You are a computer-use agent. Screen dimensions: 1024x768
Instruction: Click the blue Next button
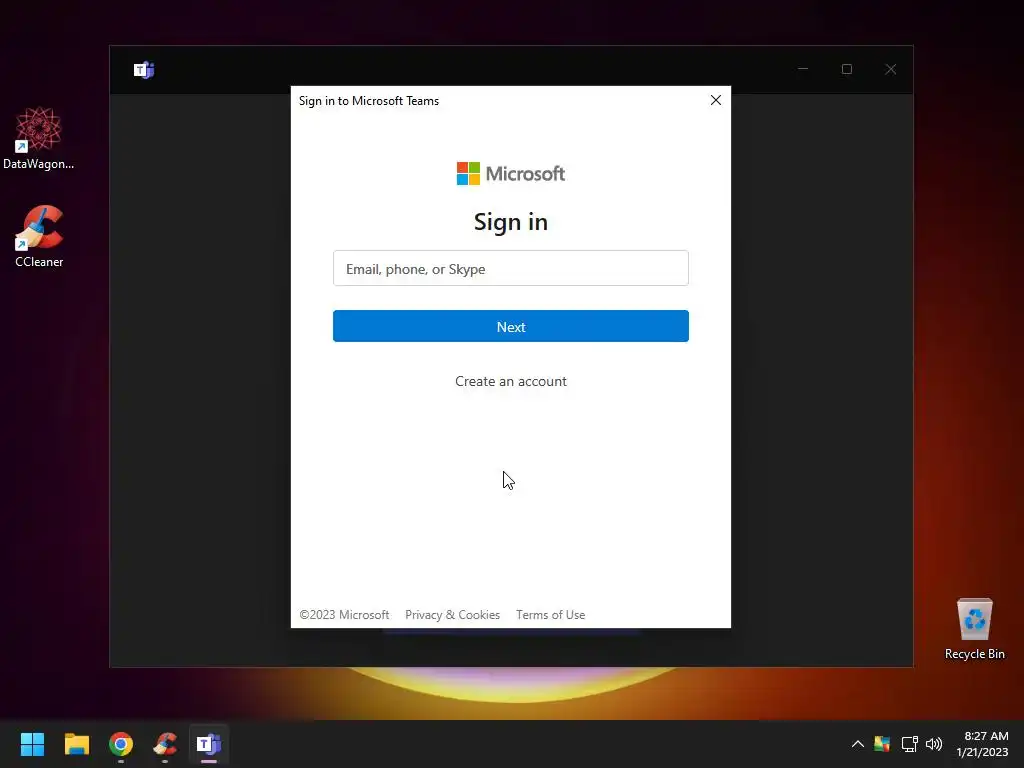tap(511, 326)
